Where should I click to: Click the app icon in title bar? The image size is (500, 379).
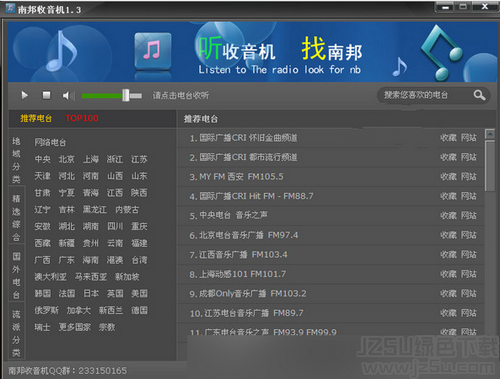(x=10, y=8)
